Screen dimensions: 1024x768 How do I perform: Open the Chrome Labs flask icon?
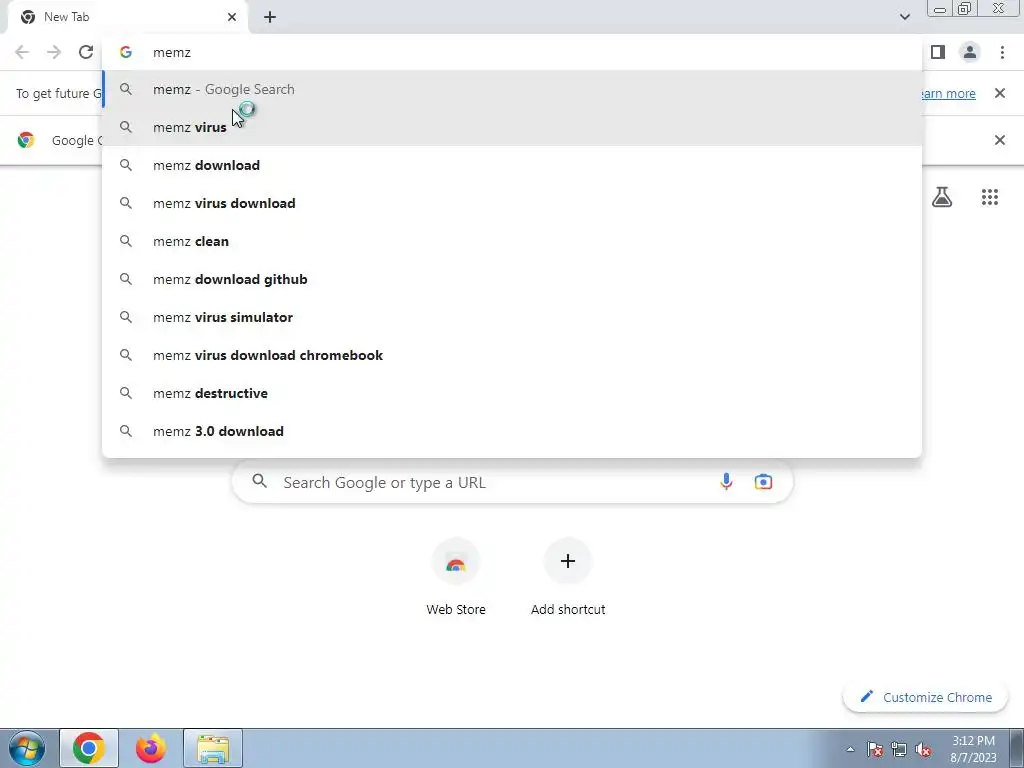click(x=942, y=197)
